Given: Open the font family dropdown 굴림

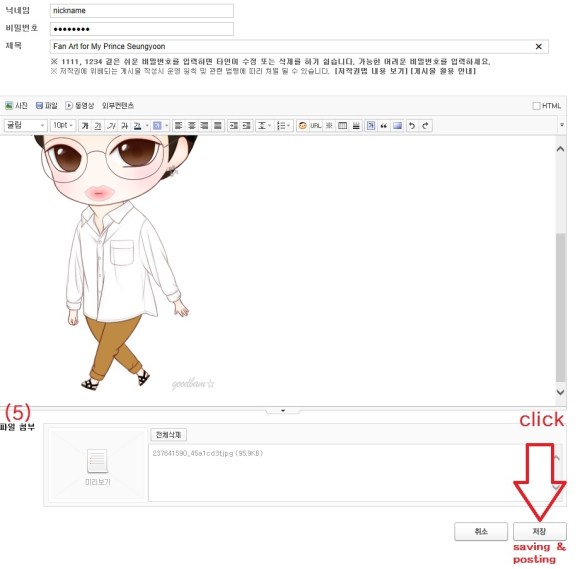Looking at the screenshot, I should pos(25,126).
